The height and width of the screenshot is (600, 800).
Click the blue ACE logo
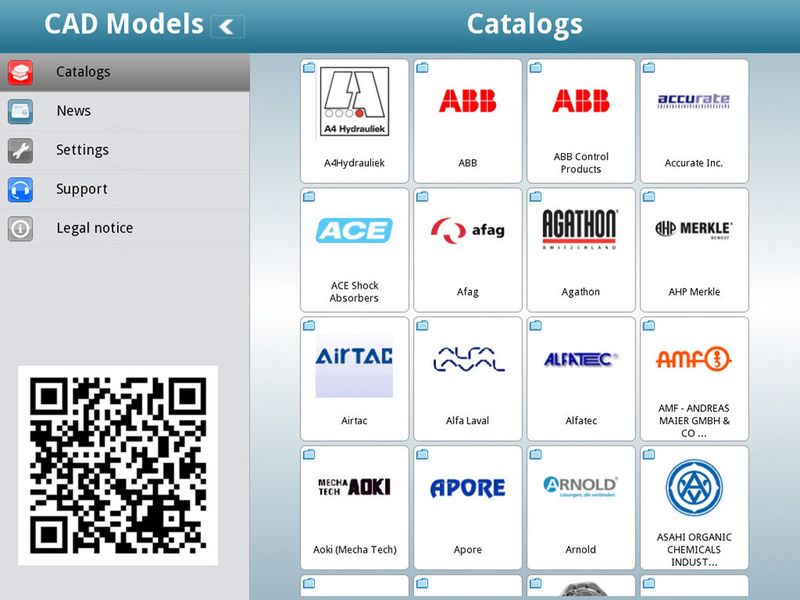pos(355,230)
